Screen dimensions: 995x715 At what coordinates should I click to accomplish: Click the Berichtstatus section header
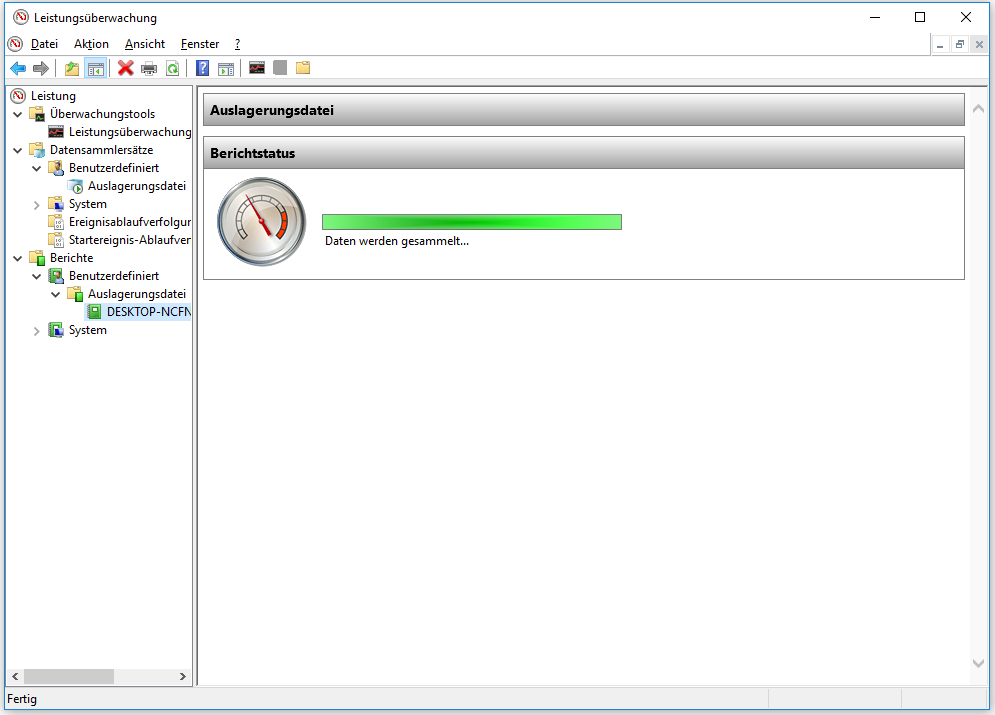tap(584, 153)
